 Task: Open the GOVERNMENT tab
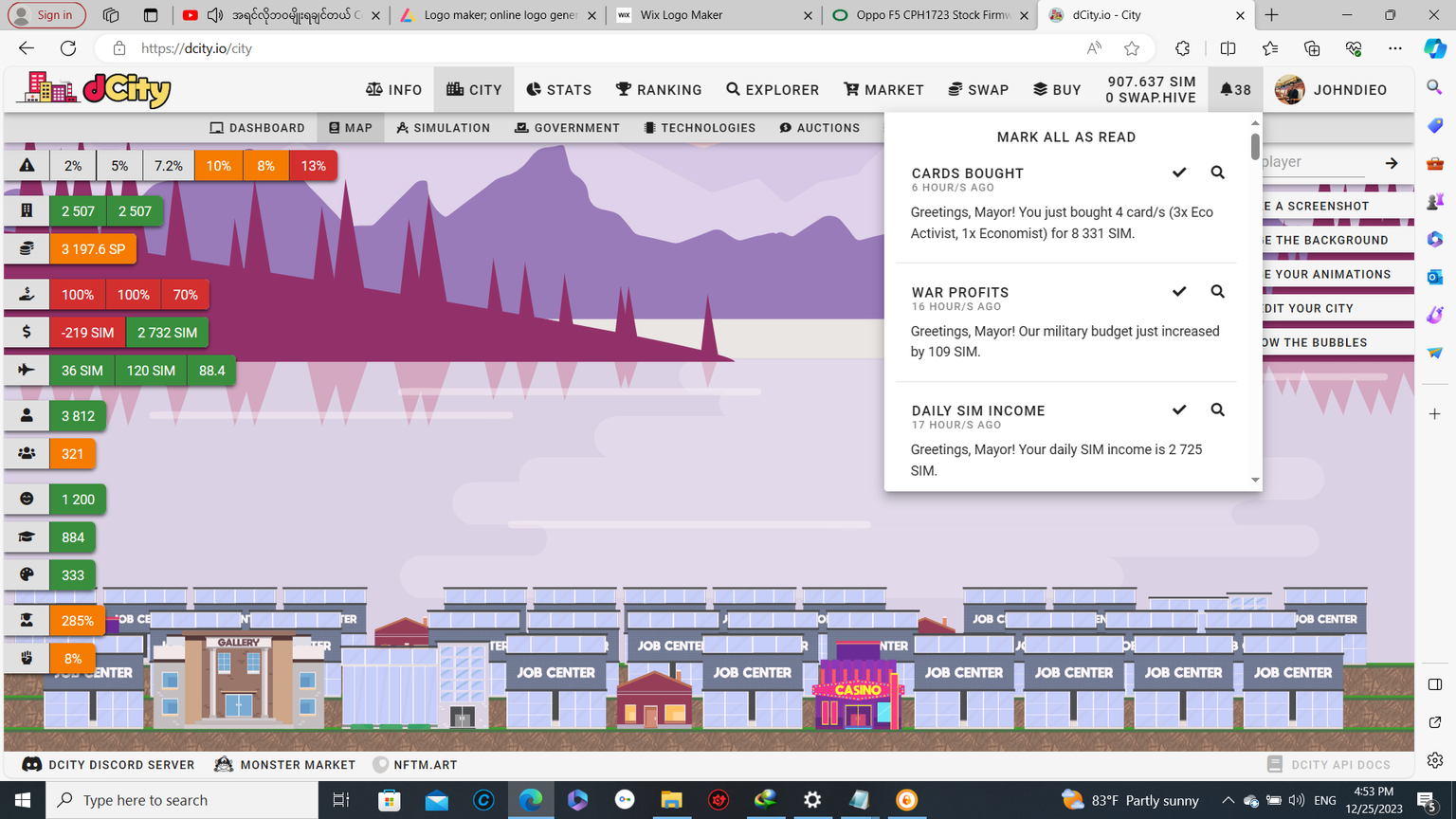[x=567, y=128]
